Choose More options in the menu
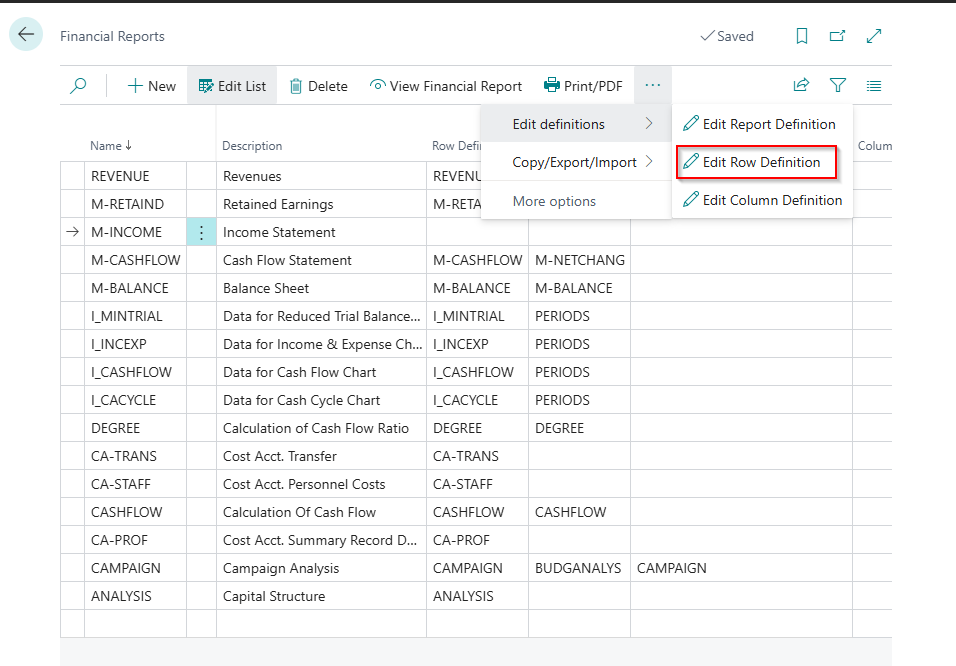956x666 pixels. point(554,201)
